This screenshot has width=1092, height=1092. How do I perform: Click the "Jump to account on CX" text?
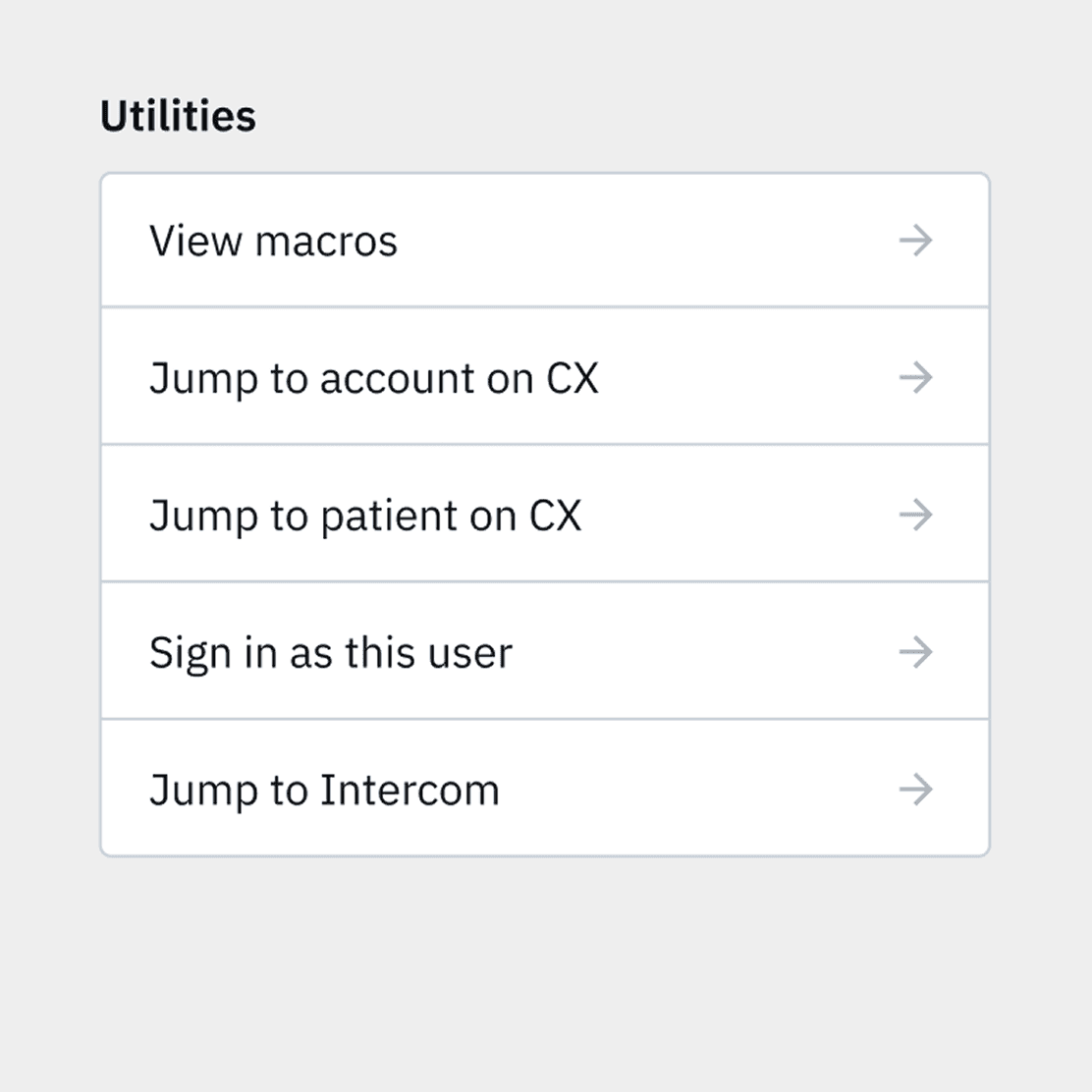point(374,380)
